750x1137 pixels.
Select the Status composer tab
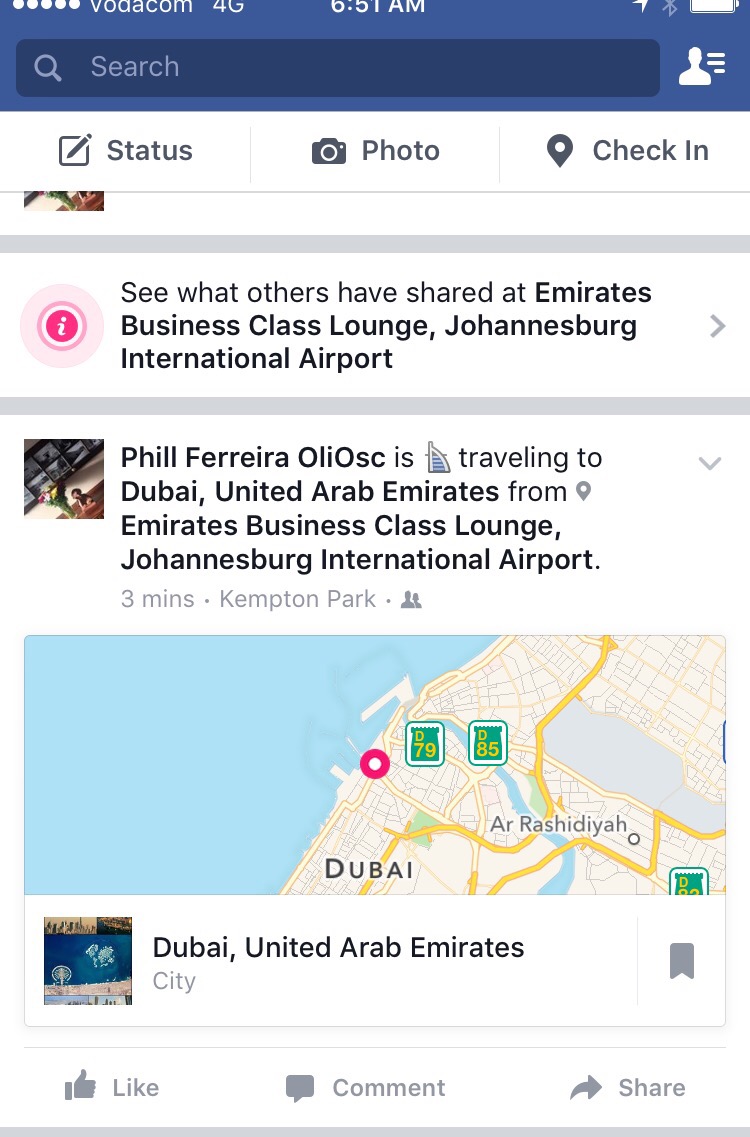click(x=125, y=151)
